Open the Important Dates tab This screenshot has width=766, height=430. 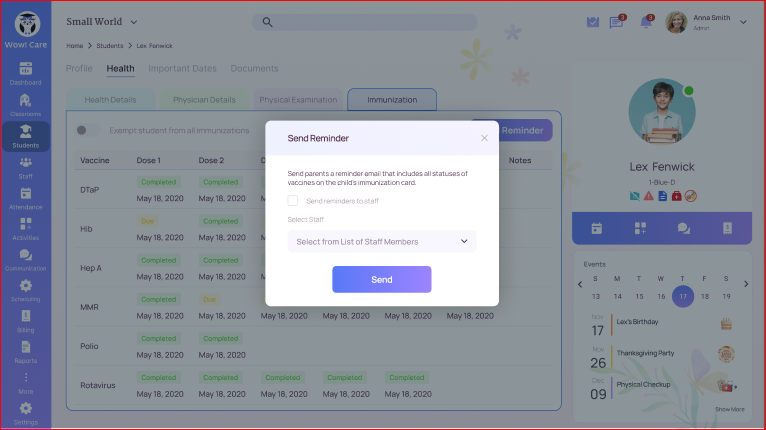tap(182, 68)
